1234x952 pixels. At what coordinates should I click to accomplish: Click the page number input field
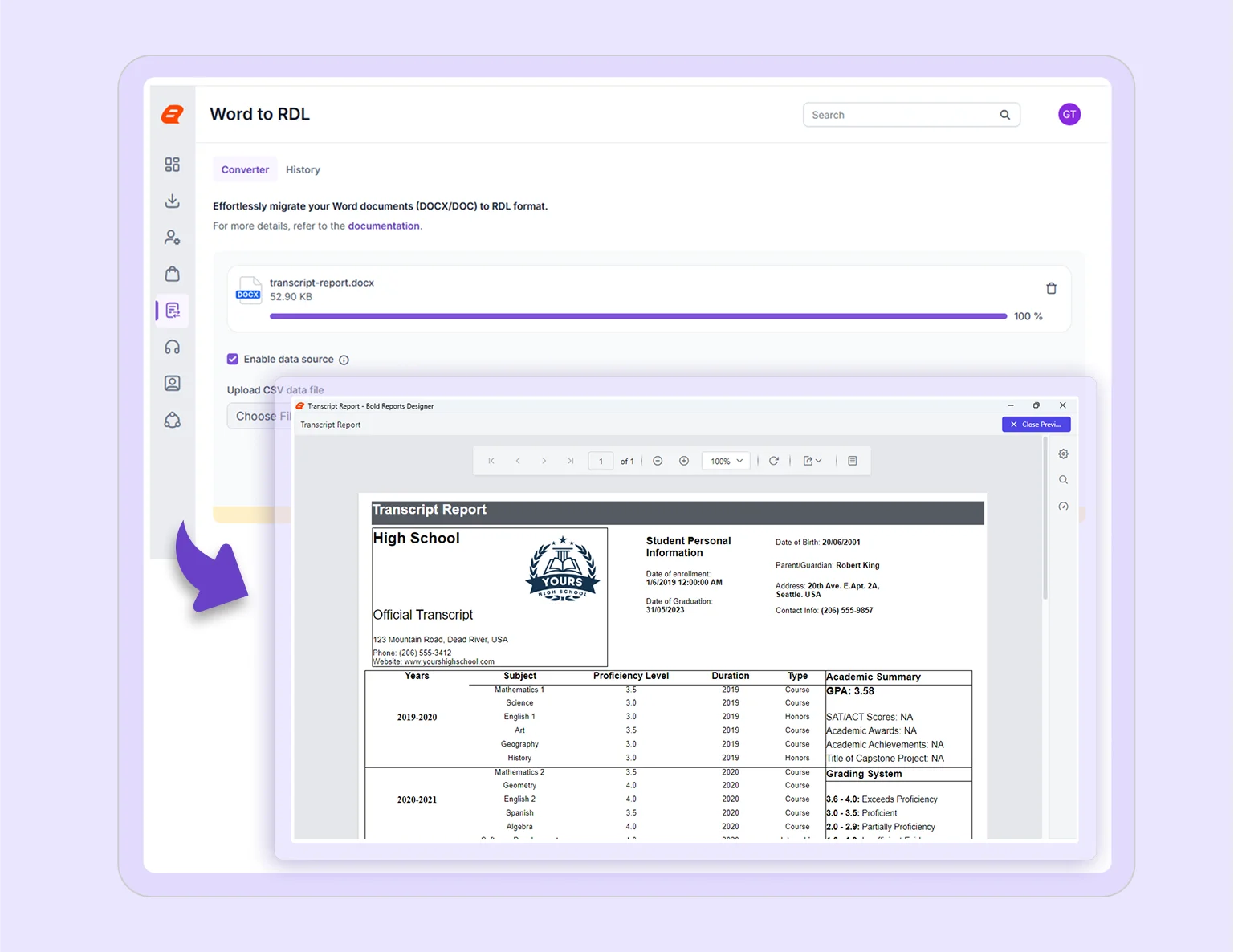(600, 461)
